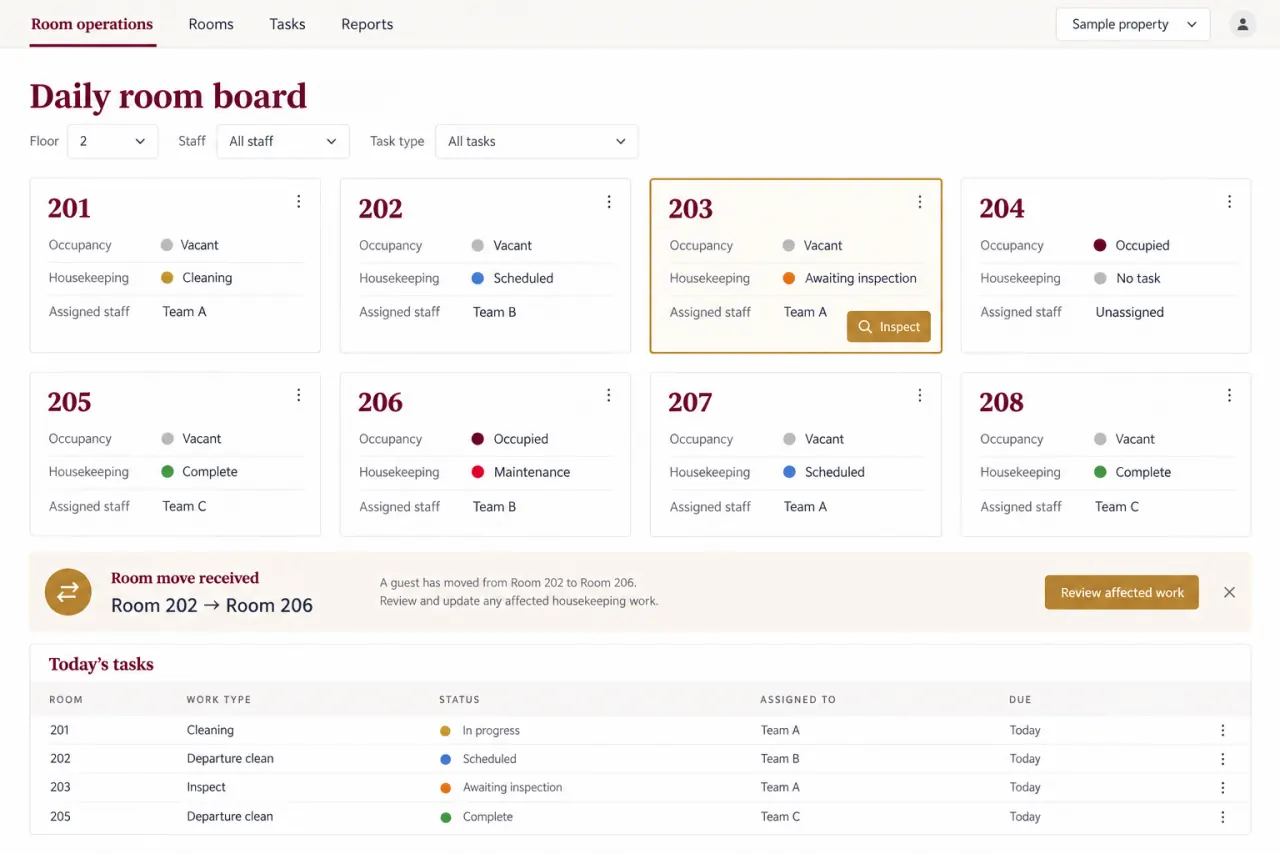
Task: Click orange Awaiting inspection dot on room 203 card
Action: 789,278
